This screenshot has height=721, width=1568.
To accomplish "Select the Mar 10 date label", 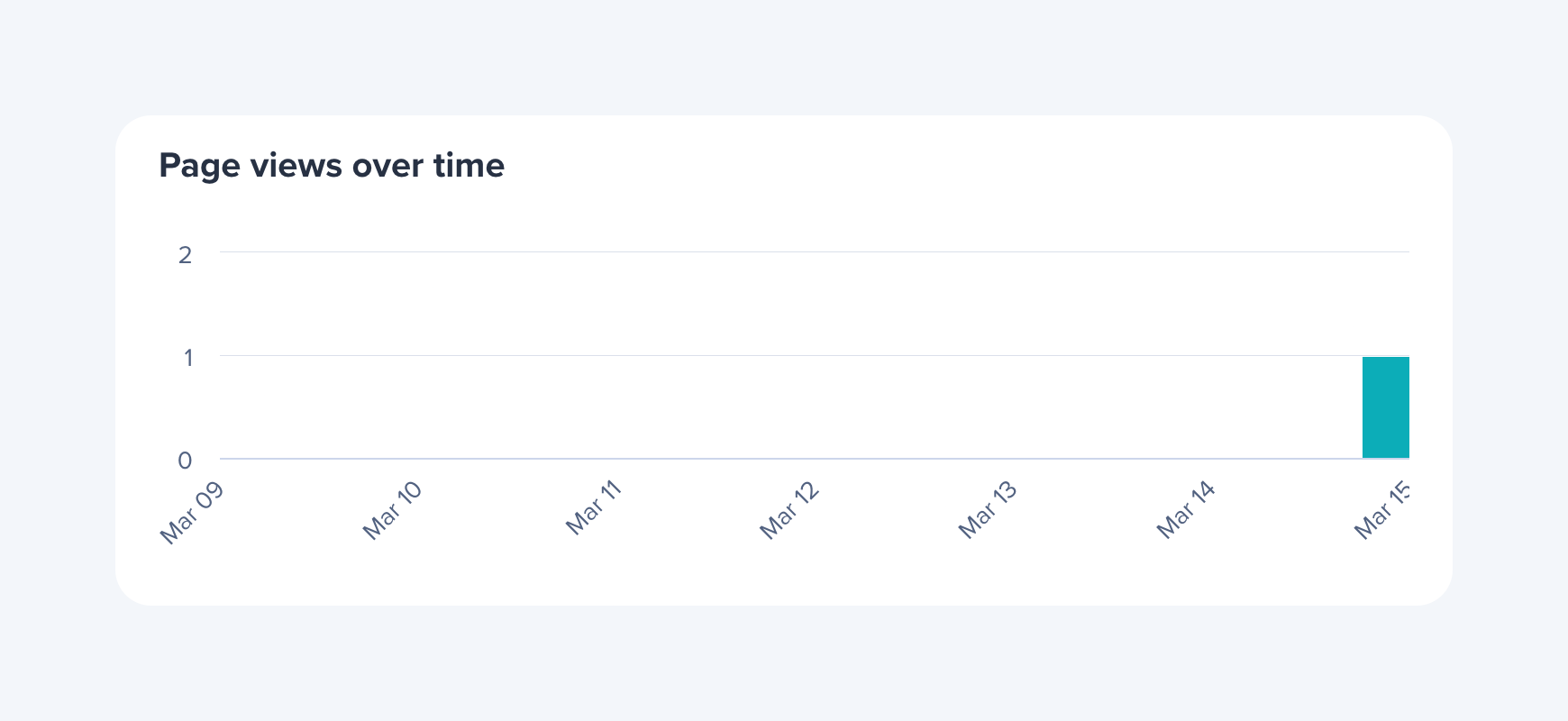I will (392, 510).
